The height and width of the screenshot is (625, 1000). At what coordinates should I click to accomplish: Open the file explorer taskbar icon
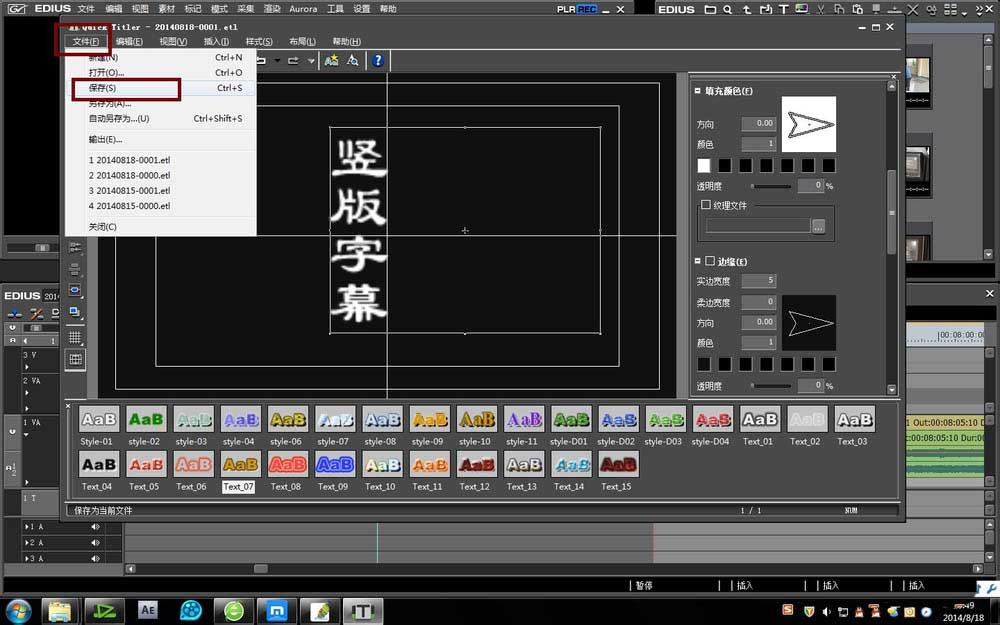(x=59, y=611)
